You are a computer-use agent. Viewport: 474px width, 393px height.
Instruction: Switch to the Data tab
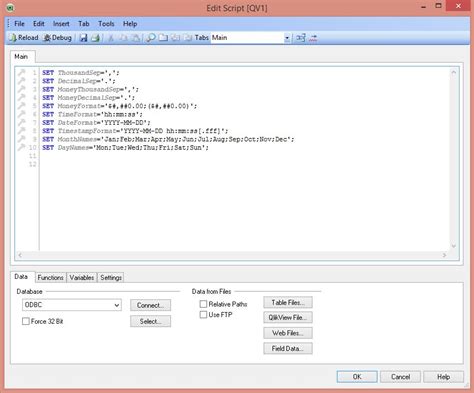pyautogui.click(x=21, y=277)
